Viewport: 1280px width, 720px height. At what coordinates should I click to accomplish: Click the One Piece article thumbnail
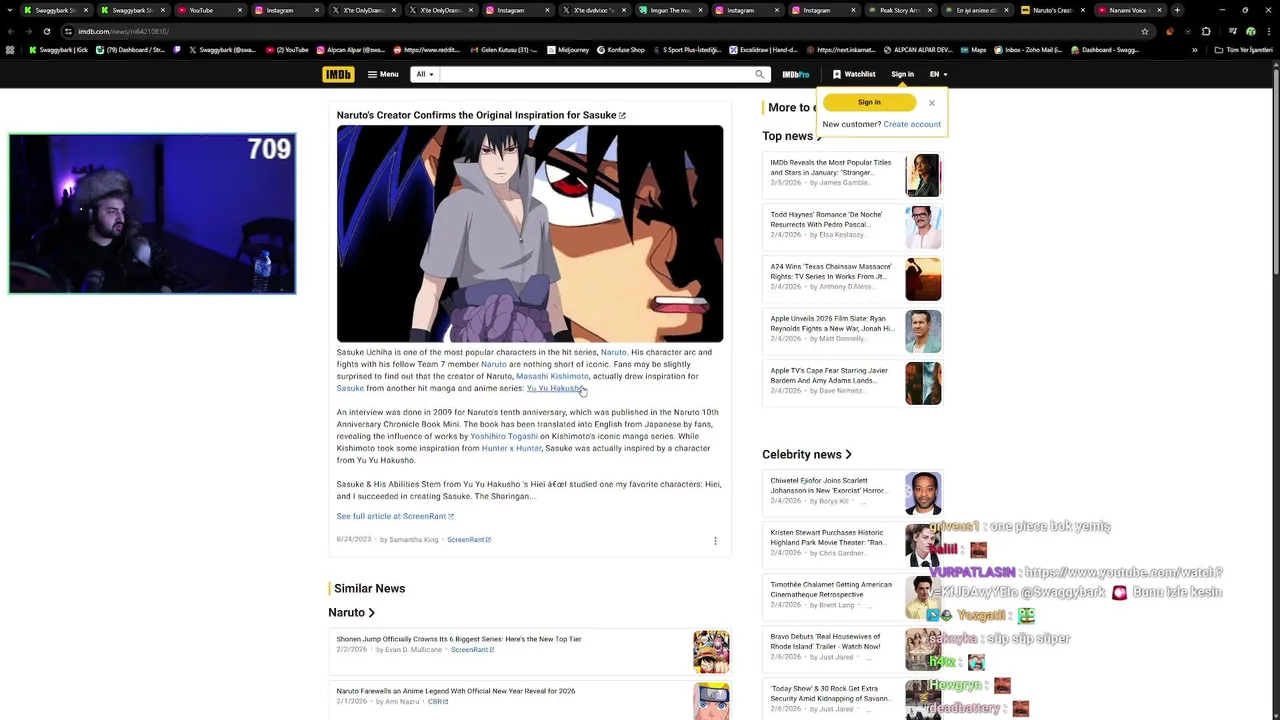click(711, 651)
